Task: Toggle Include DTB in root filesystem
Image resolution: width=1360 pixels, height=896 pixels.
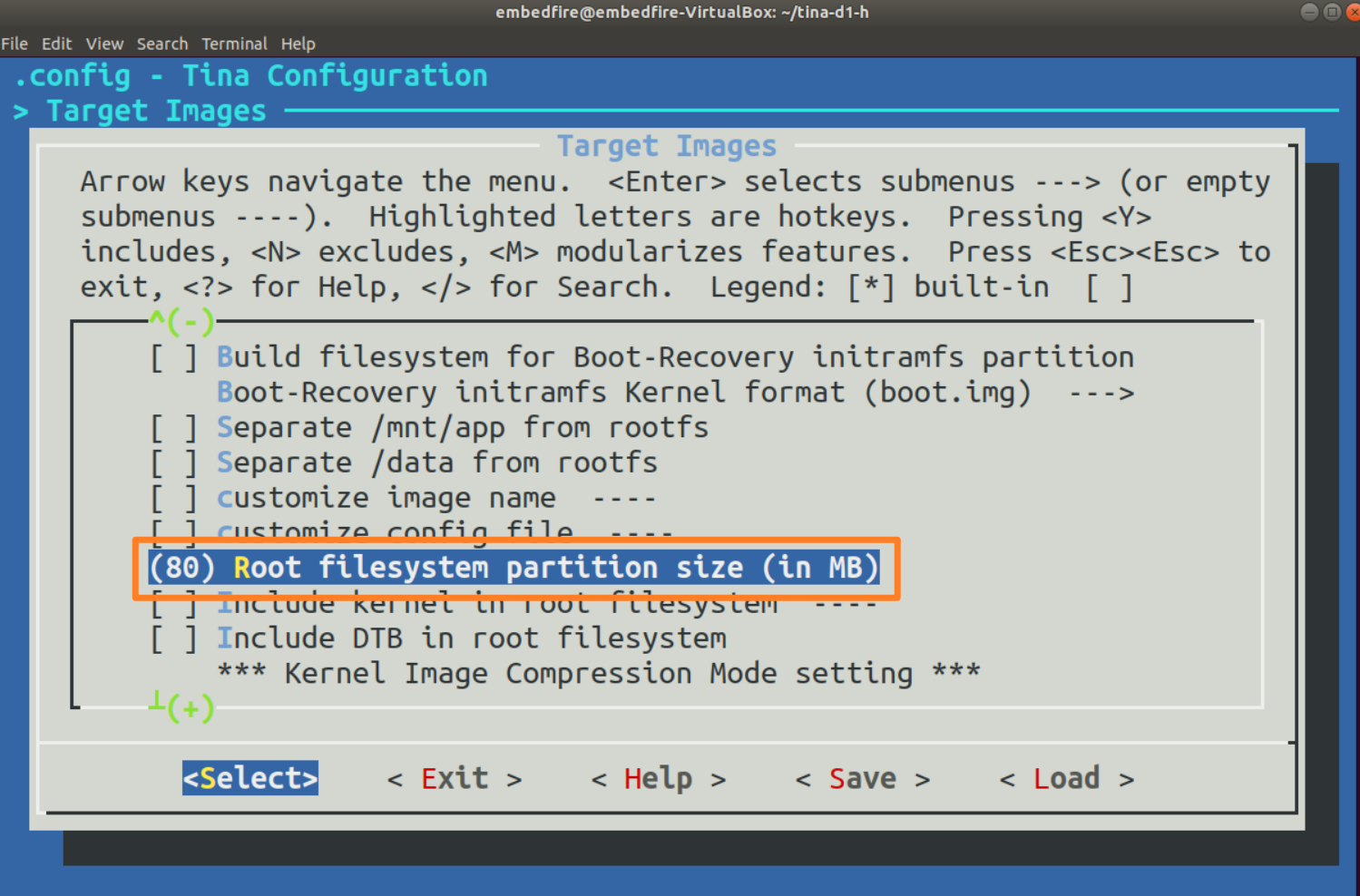Action: click(x=173, y=638)
